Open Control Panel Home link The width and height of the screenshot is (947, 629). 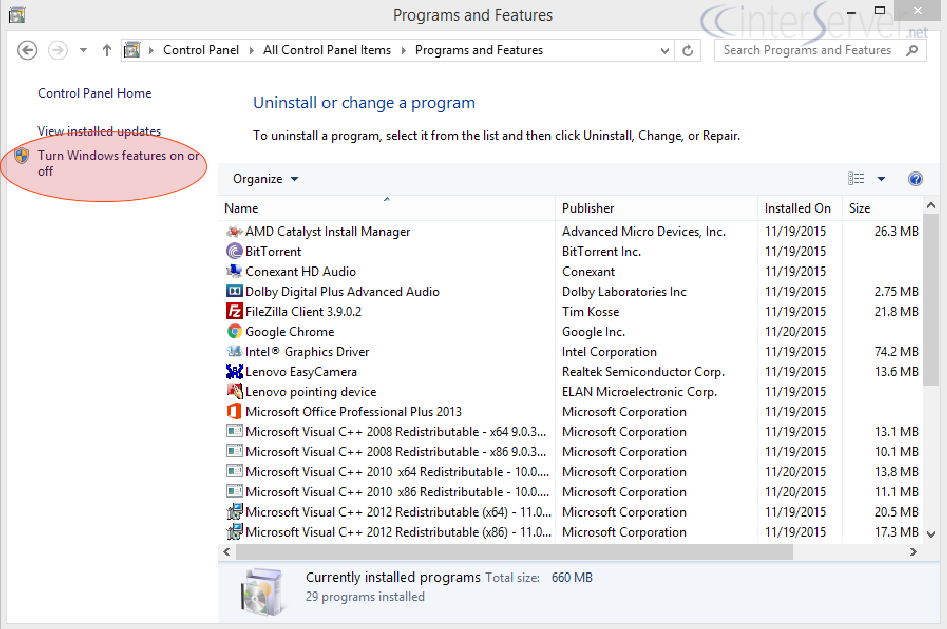click(x=95, y=94)
